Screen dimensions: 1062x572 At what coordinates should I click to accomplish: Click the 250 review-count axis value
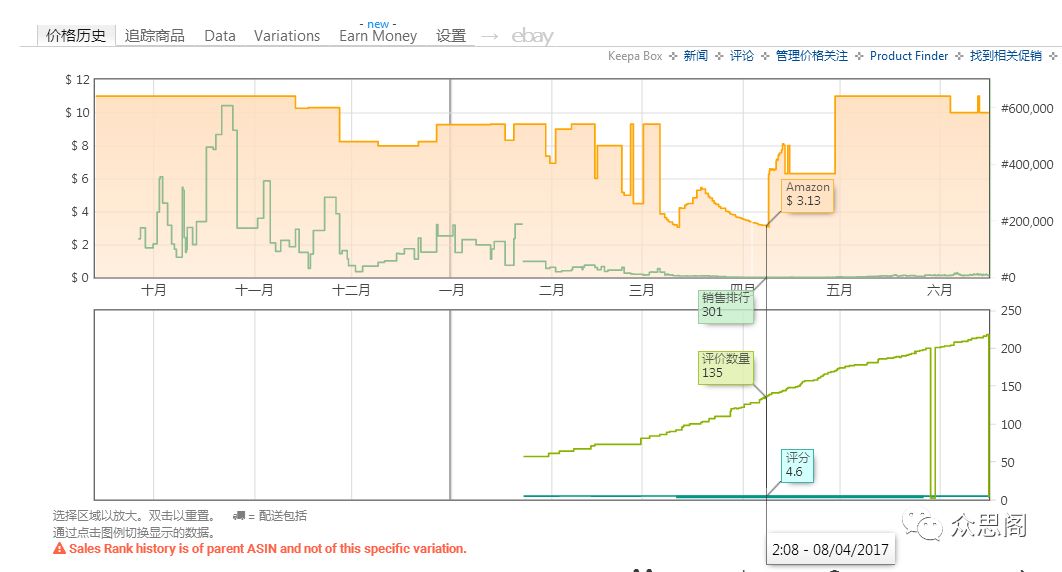[x=1011, y=311]
